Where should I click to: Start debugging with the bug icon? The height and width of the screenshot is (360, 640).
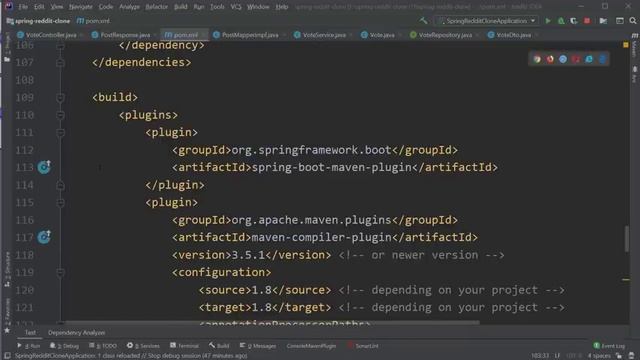tap(561, 20)
